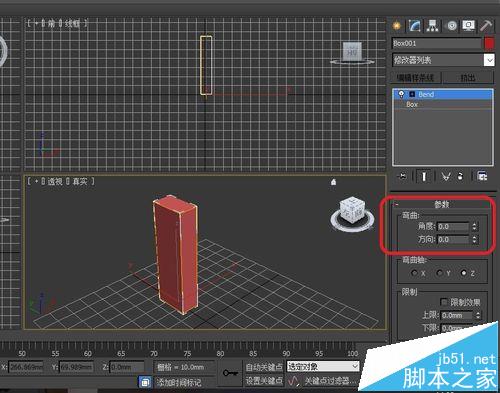Viewport: 500px width, 393px height.
Task: Click the X coordinate field
Action: pos(26,367)
